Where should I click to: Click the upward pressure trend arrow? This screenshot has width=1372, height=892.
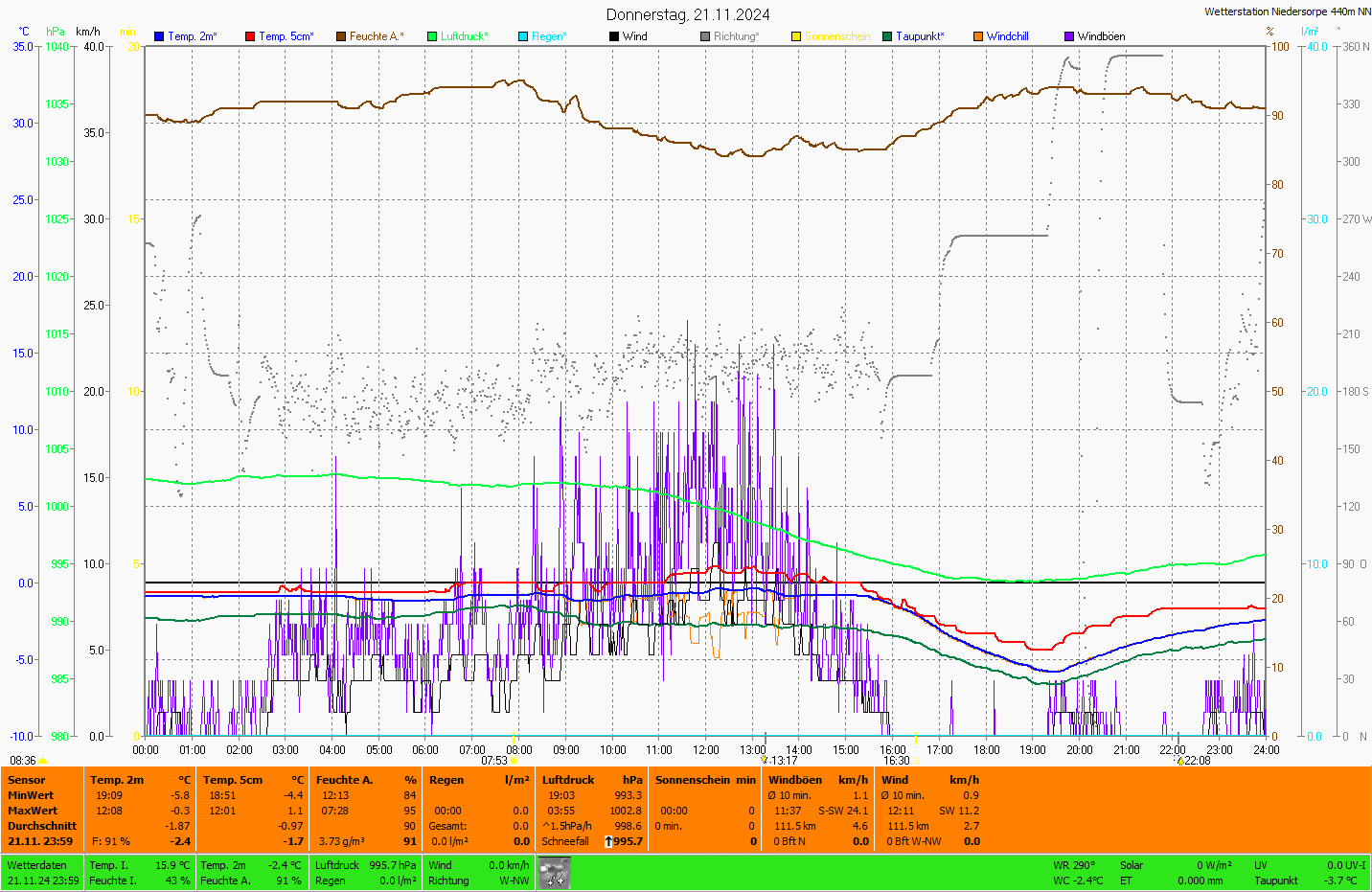(x=607, y=841)
